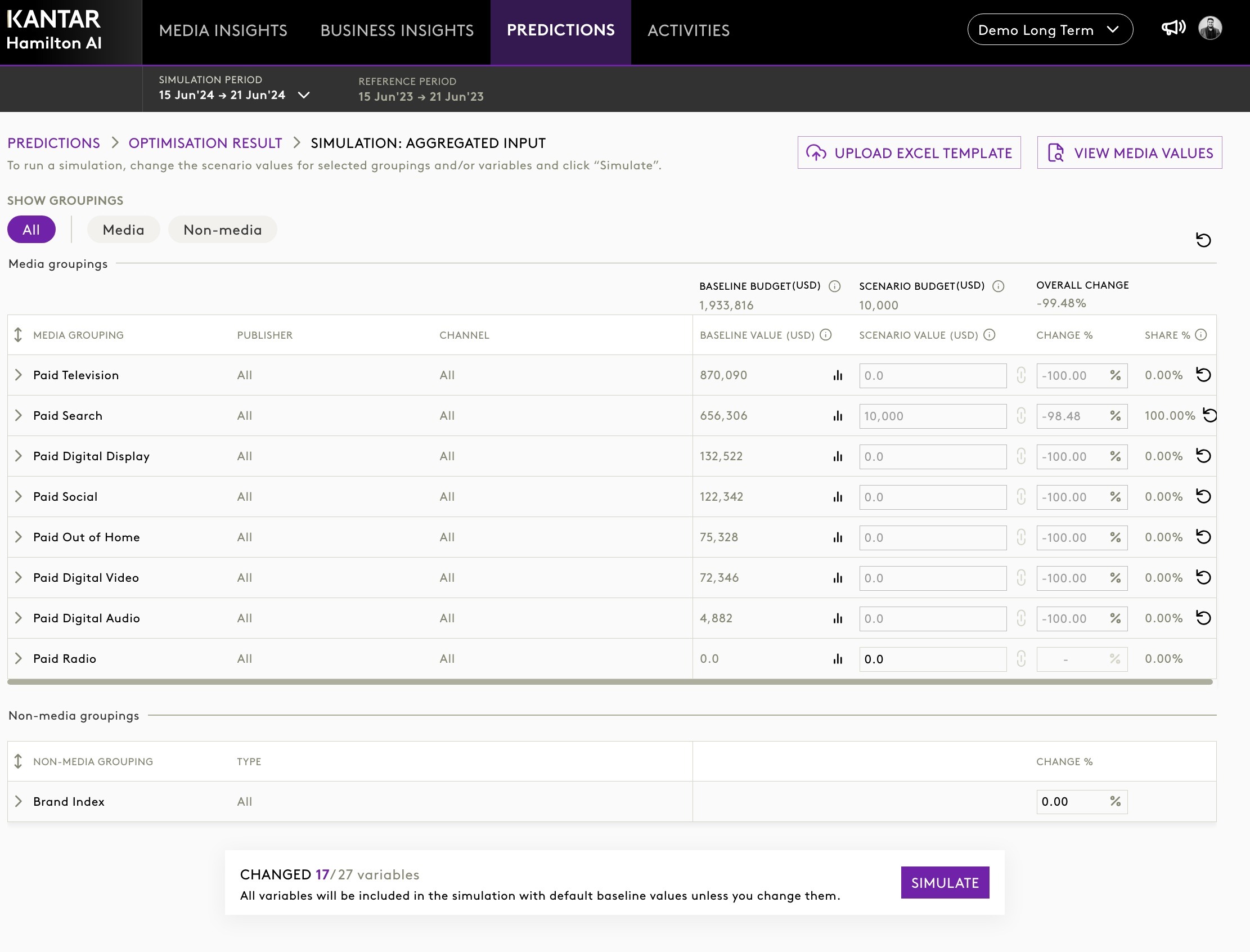Open the Demo Long Term dropdown

click(1049, 29)
